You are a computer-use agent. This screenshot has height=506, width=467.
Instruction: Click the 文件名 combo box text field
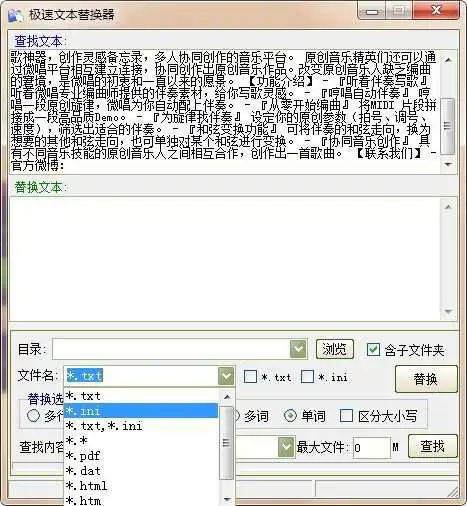(141, 376)
